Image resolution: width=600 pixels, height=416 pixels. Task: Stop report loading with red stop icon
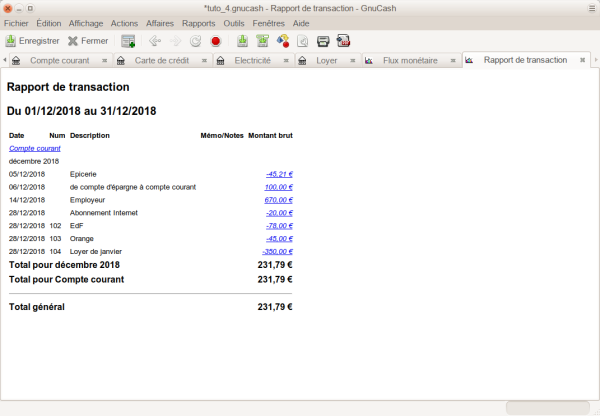point(215,41)
